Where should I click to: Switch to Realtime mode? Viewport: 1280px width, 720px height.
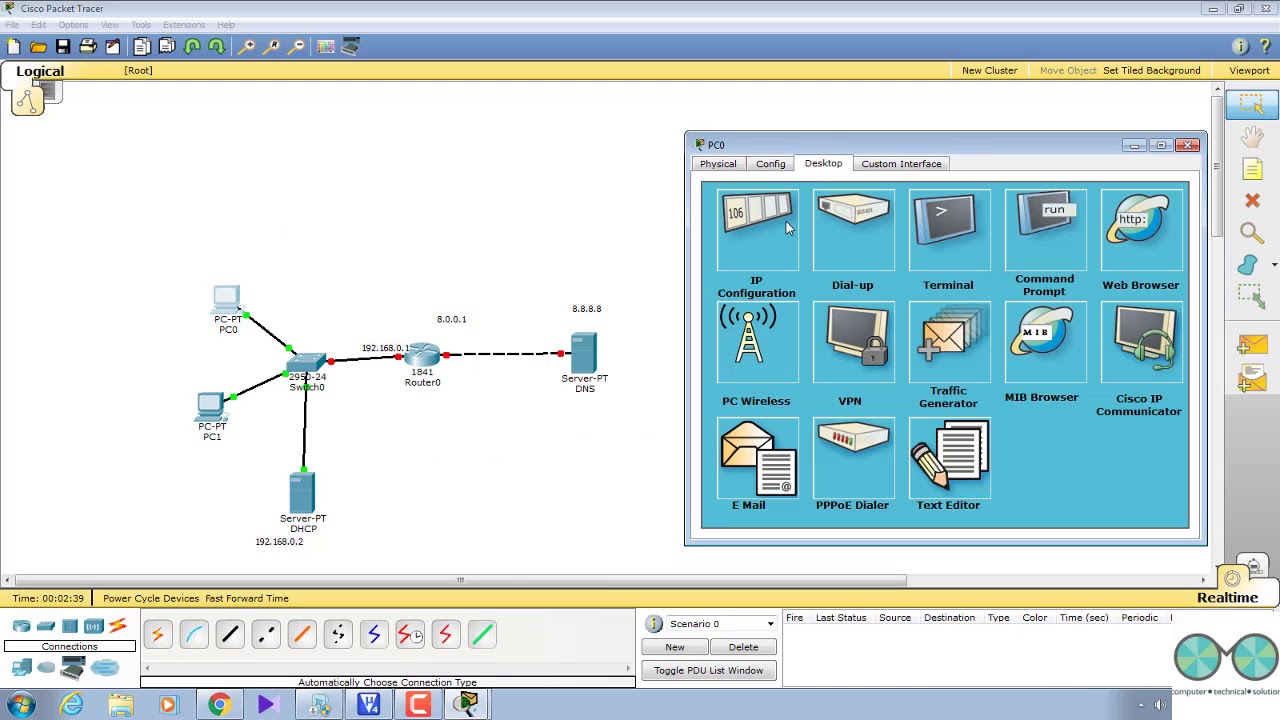point(1227,598)
